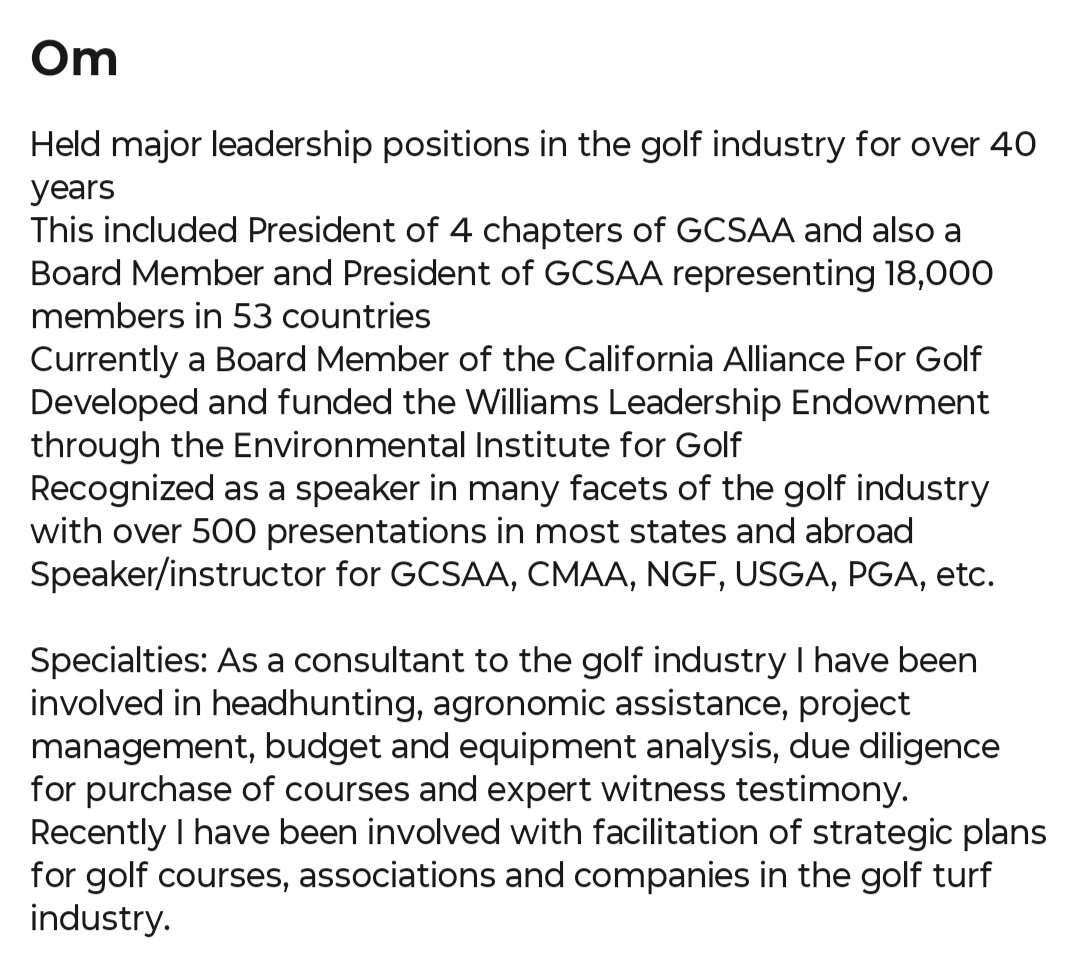
Task: Click the "Specialties:" label
Action: [118, 661]
